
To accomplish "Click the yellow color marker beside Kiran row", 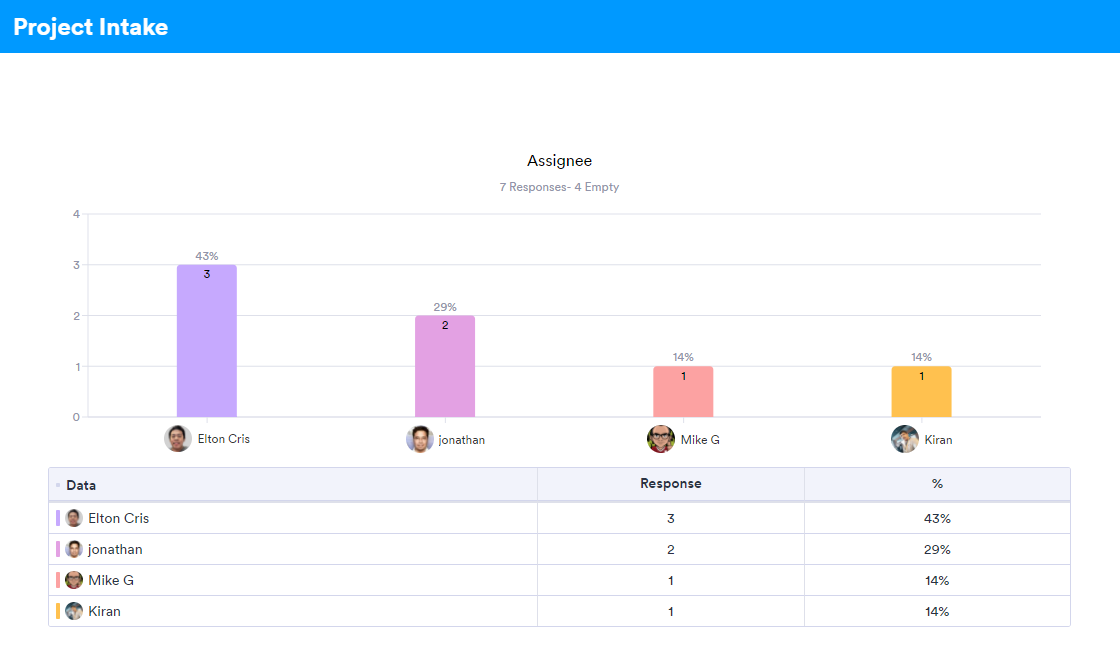I will pyautogui.click(x=58, y=611).
